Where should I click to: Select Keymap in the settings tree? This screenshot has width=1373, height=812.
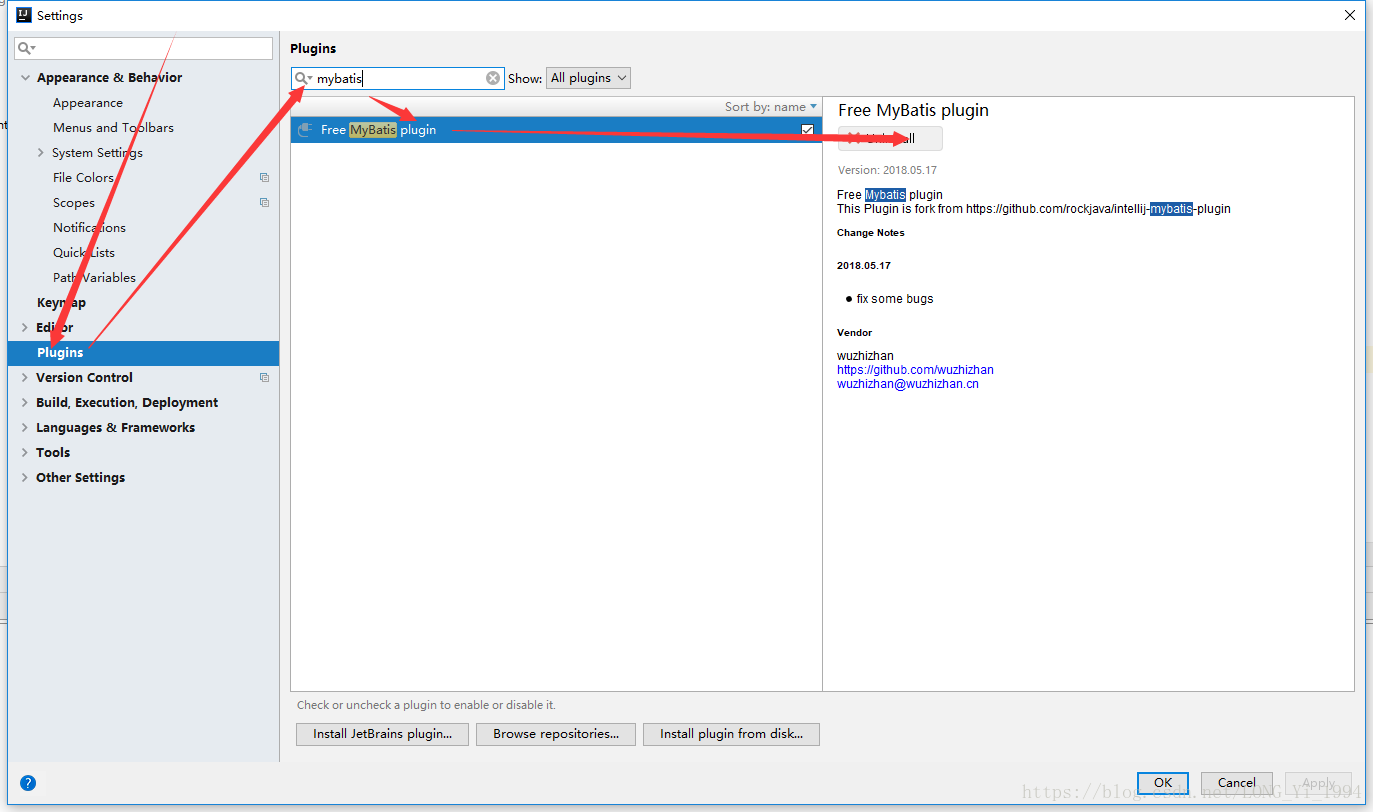click(x=60, y=302)
